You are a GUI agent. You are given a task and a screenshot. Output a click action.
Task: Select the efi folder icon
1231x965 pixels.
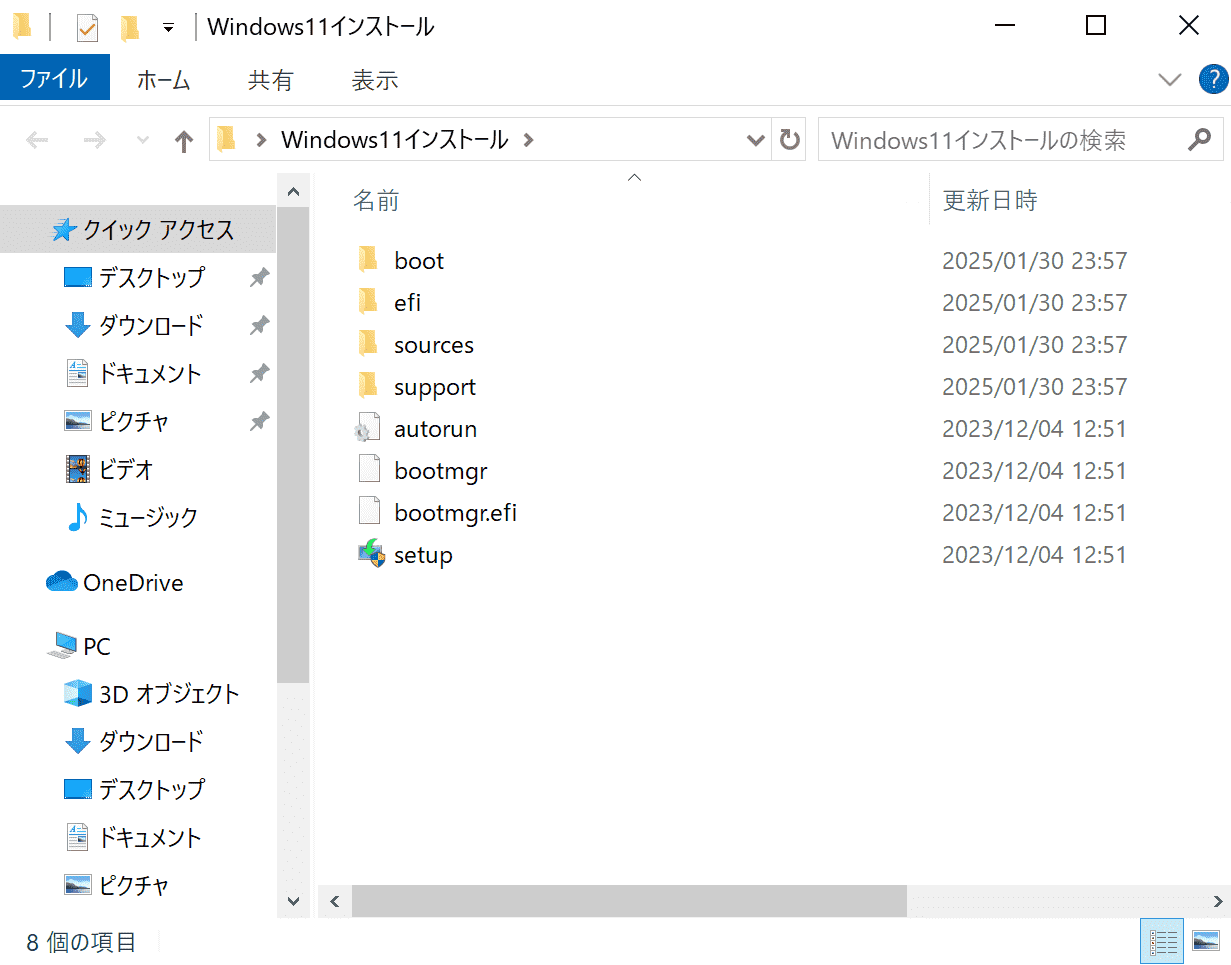(368, 302)
